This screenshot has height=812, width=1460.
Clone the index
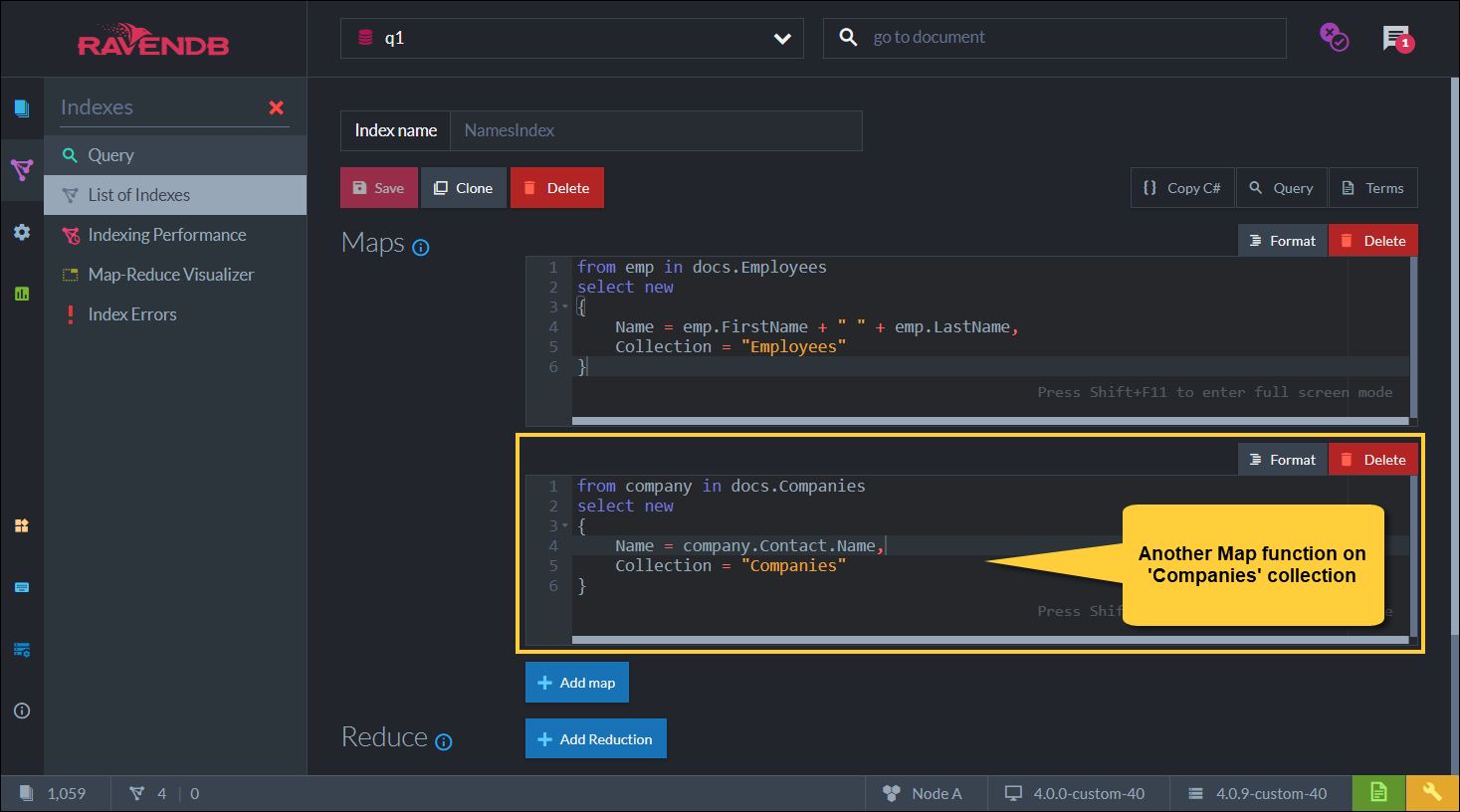pos(464,188)
